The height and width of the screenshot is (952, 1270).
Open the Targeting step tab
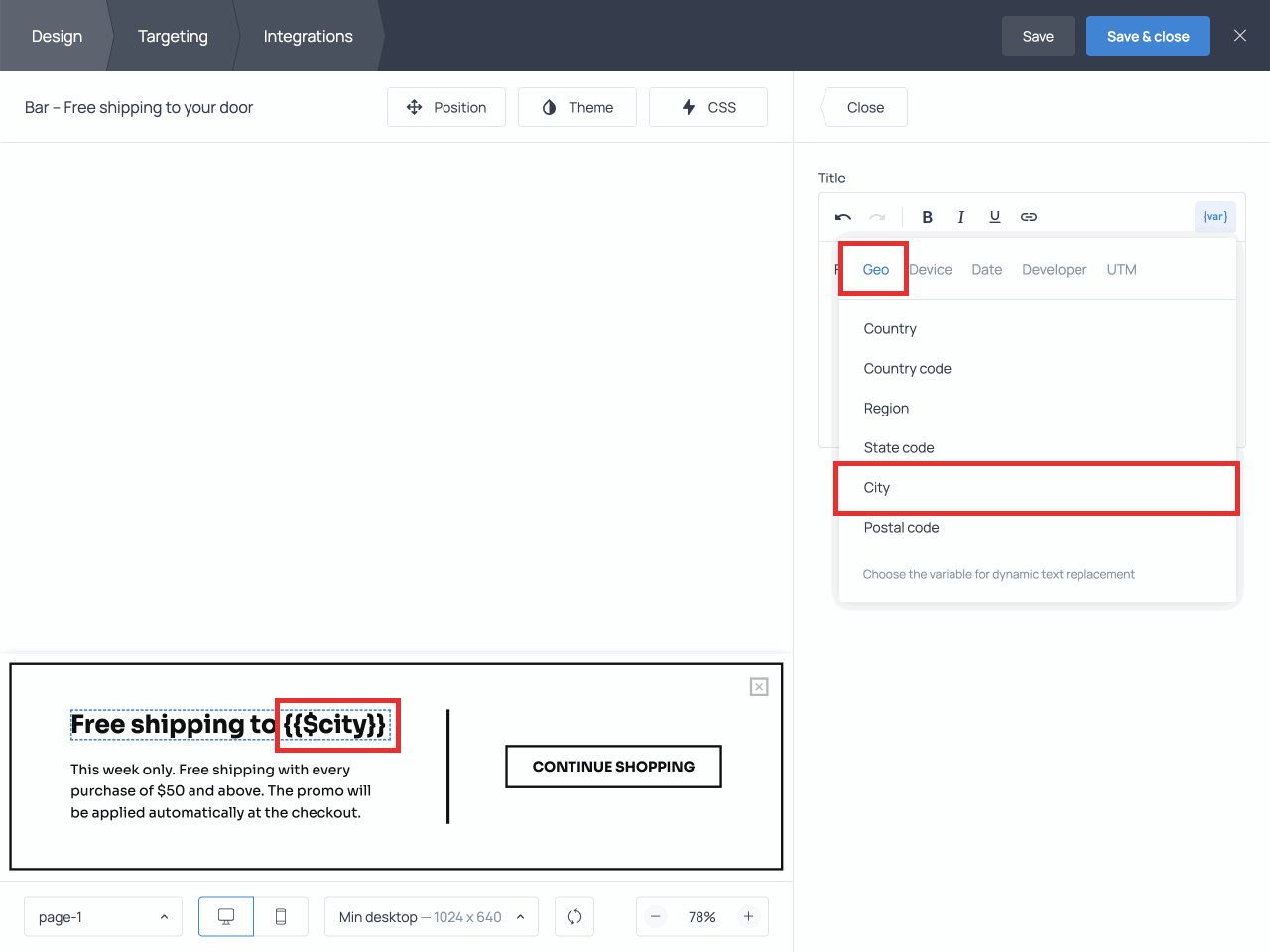click(x=173, y=36)
